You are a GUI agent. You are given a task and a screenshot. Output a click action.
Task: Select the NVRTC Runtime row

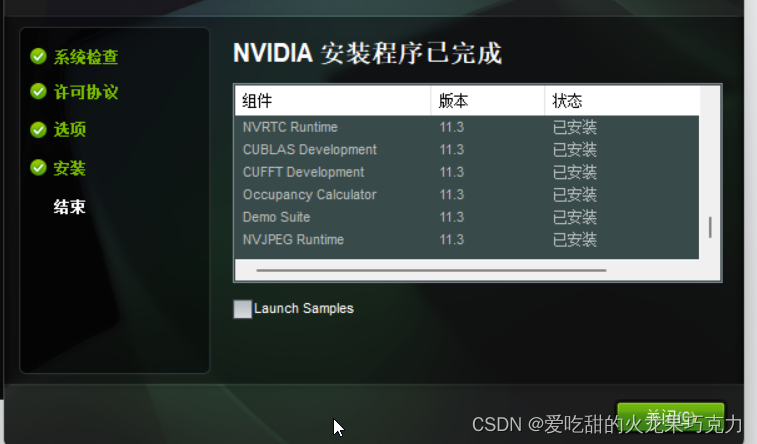click(467, 127)
